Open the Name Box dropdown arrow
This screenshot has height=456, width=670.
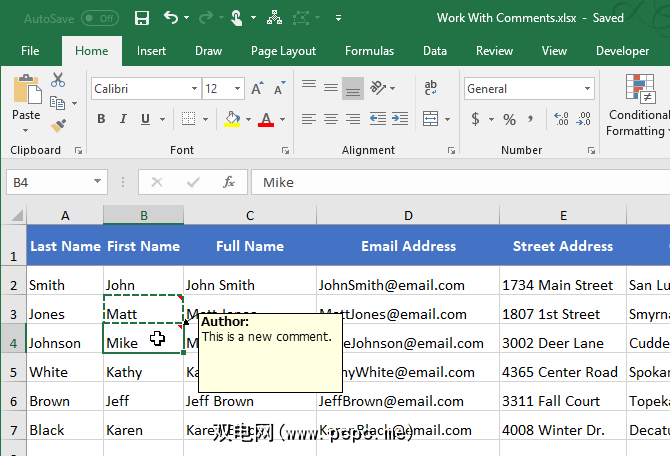98,182
